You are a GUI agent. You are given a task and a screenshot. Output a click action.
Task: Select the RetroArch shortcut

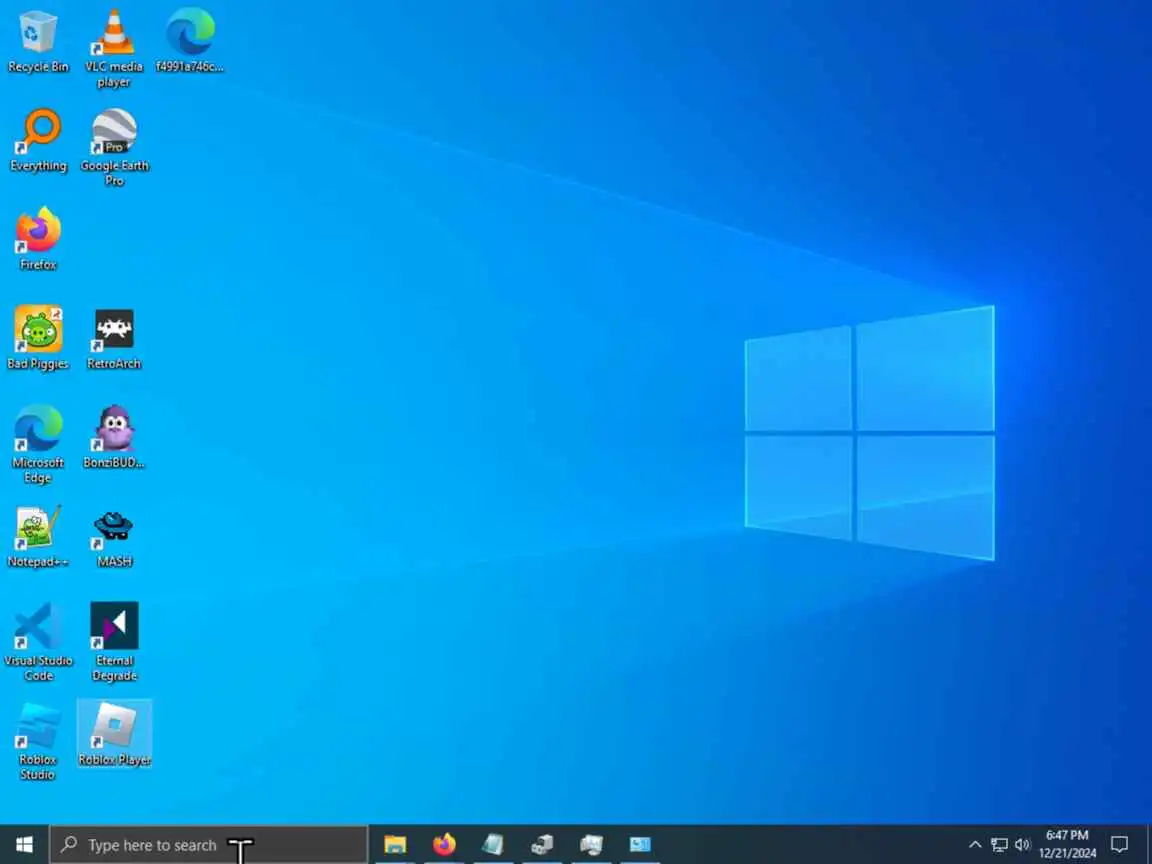point(114,338)
